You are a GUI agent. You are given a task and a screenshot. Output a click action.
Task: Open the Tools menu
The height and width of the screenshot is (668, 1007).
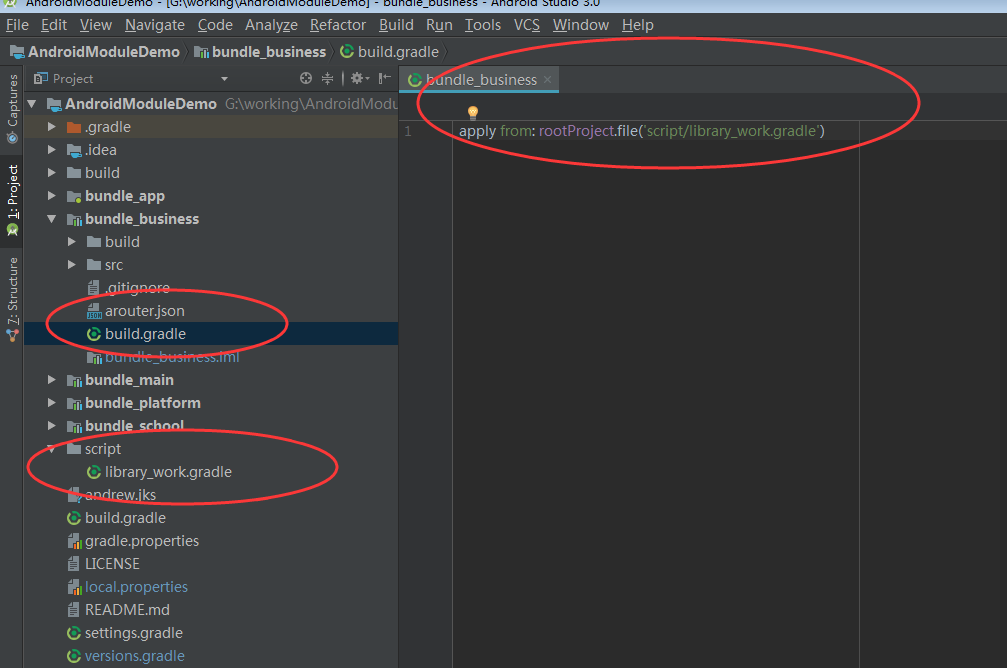click(483, 25)
